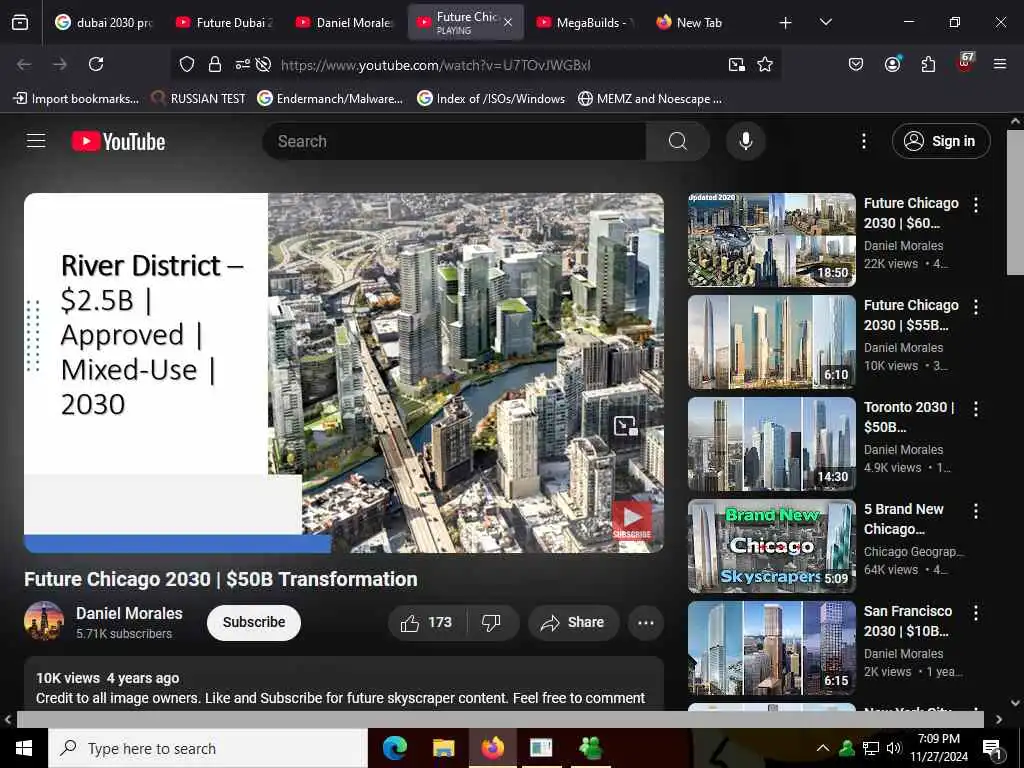Switch to the Future Dubai tab

[x=226, y=23]
